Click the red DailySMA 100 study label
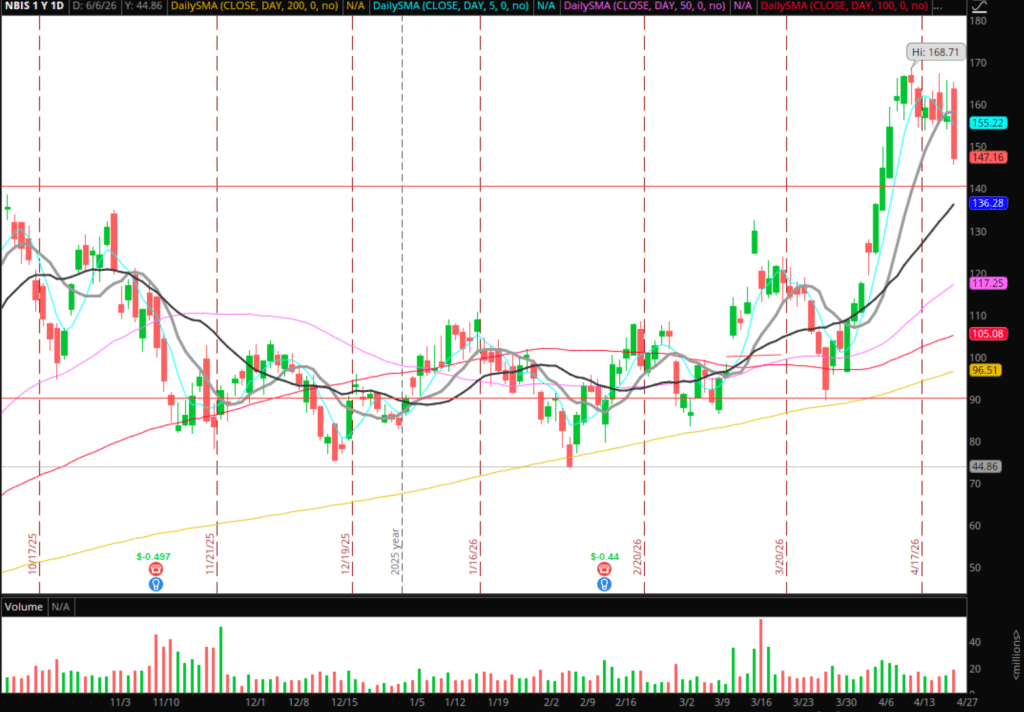The width and height of the screenshot is (1024, 712). (842, 7)
